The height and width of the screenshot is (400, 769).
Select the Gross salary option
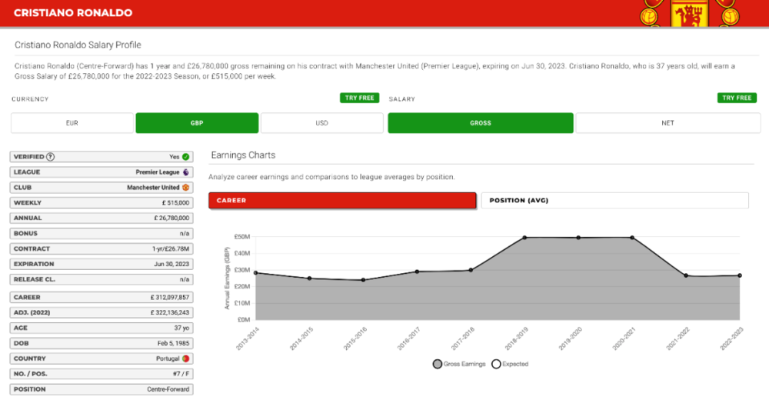(x=480, y=123)
